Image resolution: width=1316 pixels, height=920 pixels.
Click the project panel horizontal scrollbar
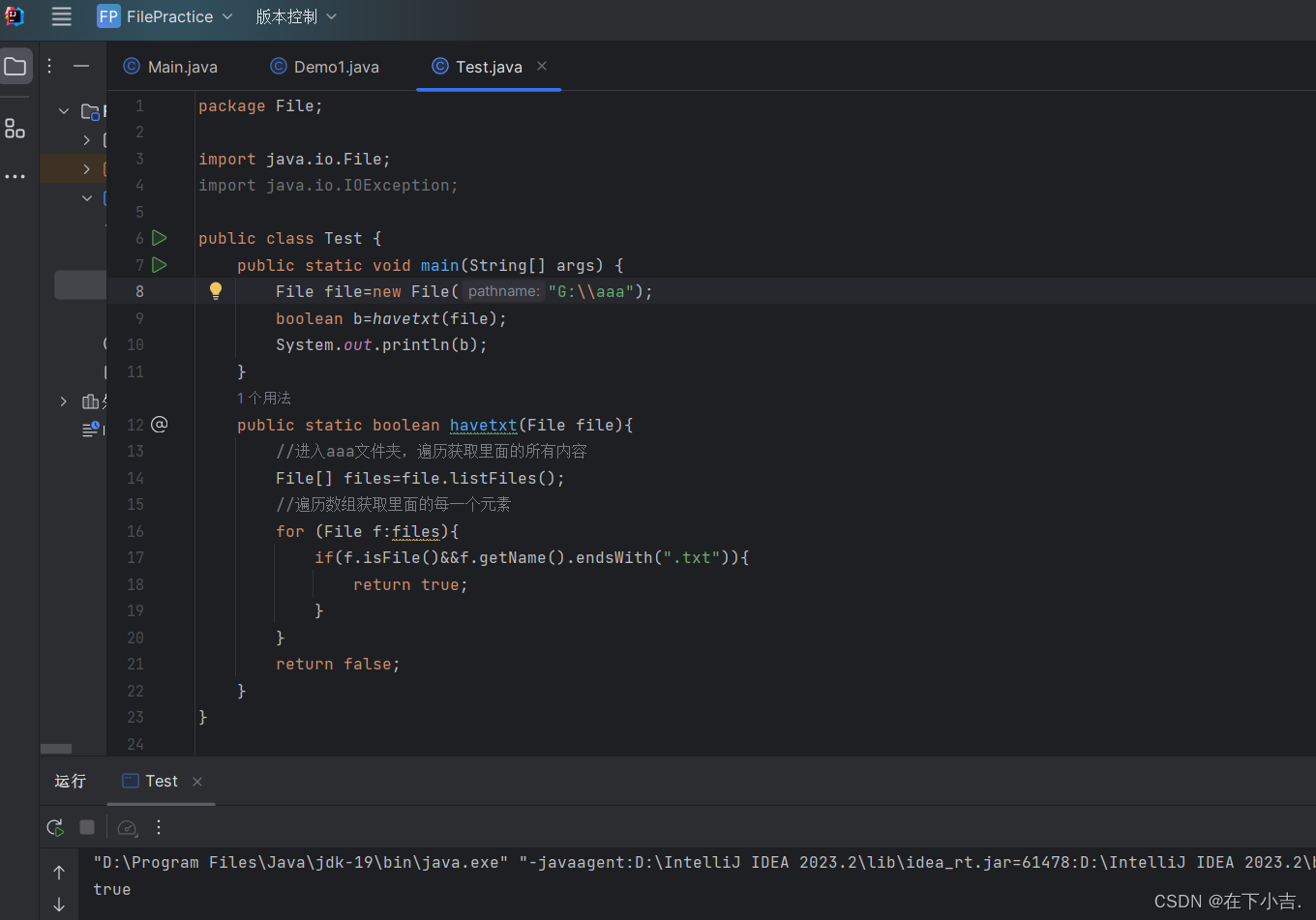click(x=56, y=749)
